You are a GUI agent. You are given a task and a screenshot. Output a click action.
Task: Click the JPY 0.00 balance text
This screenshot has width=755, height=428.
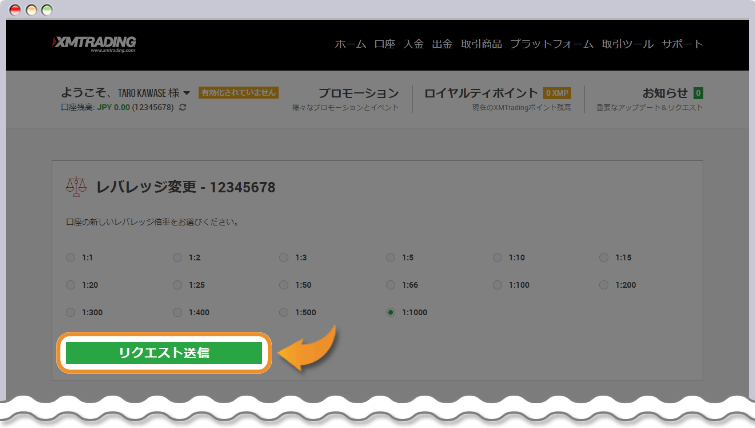click(x=114, y=107)
